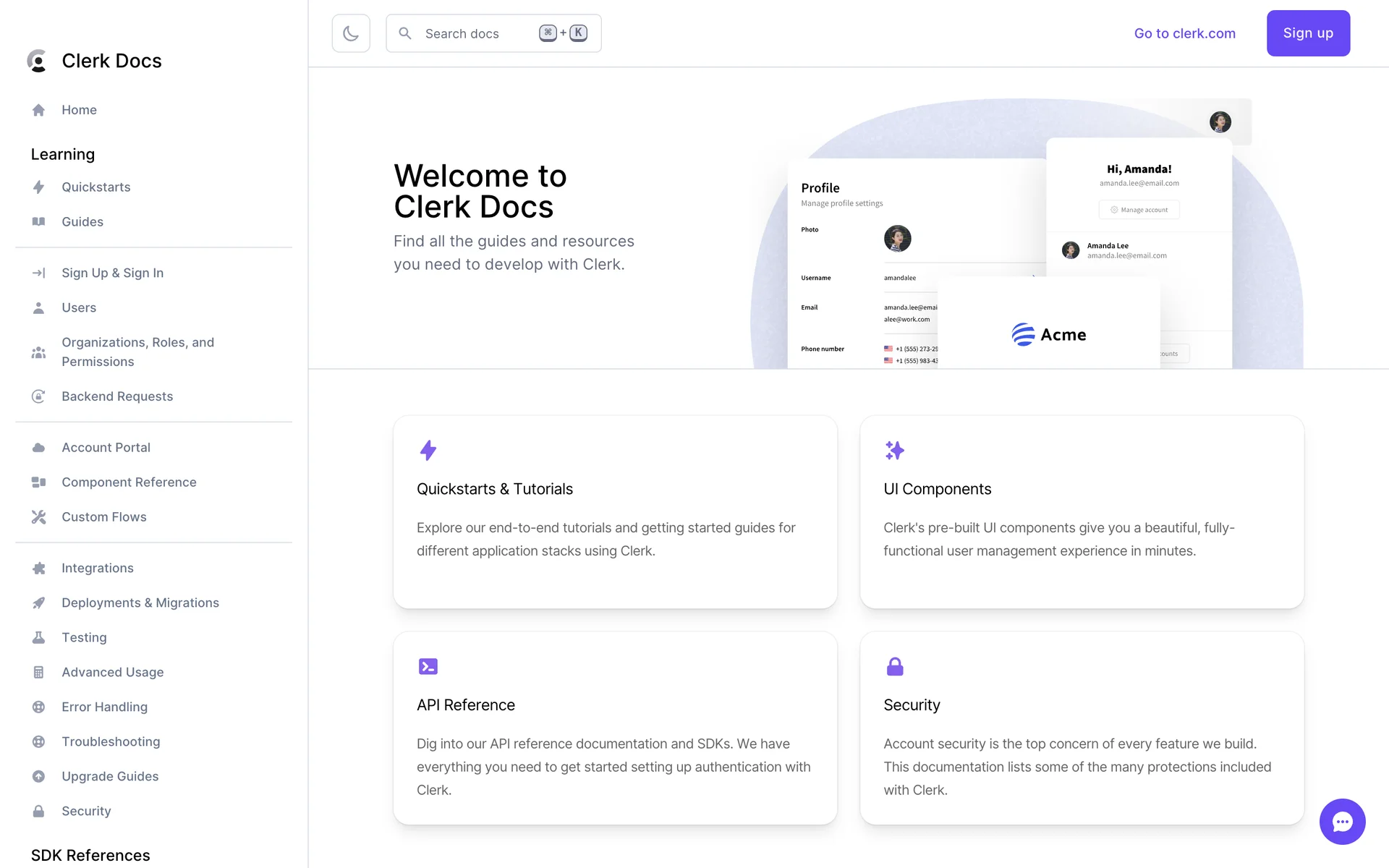Image resolution: width=1389 pixels, height=868 pixels.
Task: Select Component Reference in sidebar
Action: pos(129,482)
